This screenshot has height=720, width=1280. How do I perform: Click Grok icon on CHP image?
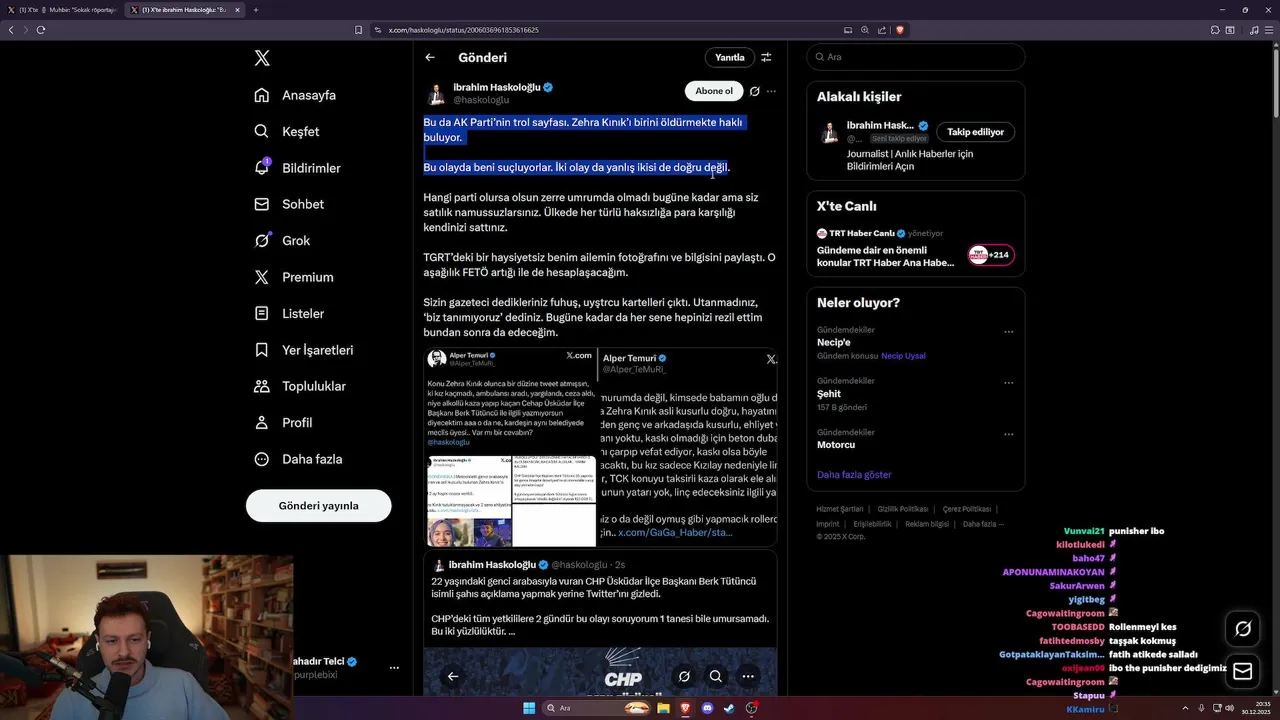pos(684,676)
